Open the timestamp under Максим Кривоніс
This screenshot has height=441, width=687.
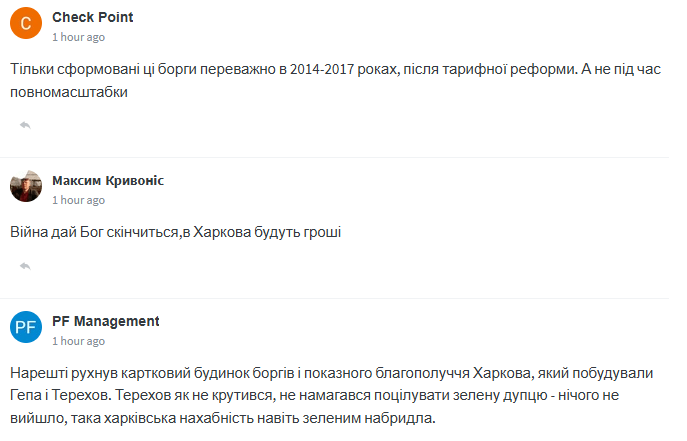pyautogui.click(x=78, y=200)
